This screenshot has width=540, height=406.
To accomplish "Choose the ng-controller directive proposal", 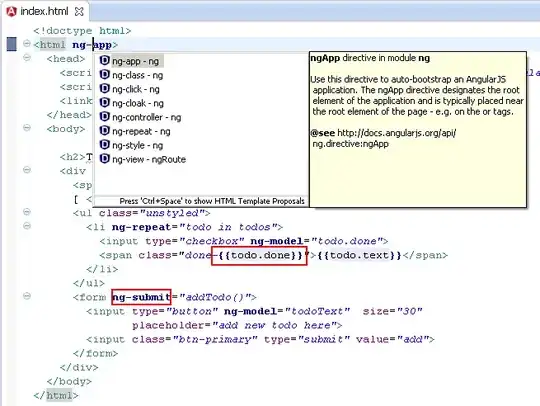I will point(140,117).
